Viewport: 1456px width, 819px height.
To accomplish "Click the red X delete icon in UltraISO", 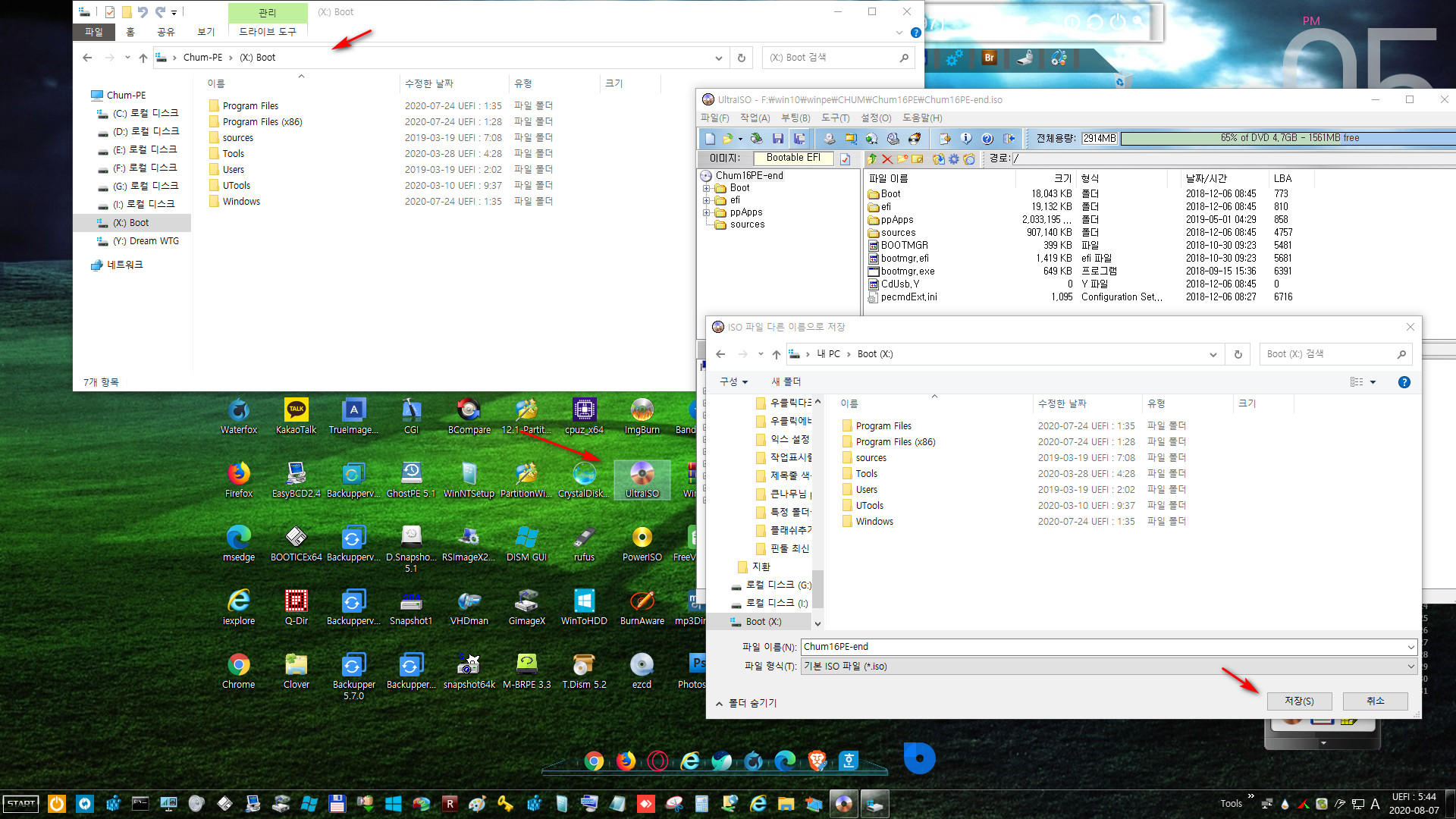I will (887, 158).
